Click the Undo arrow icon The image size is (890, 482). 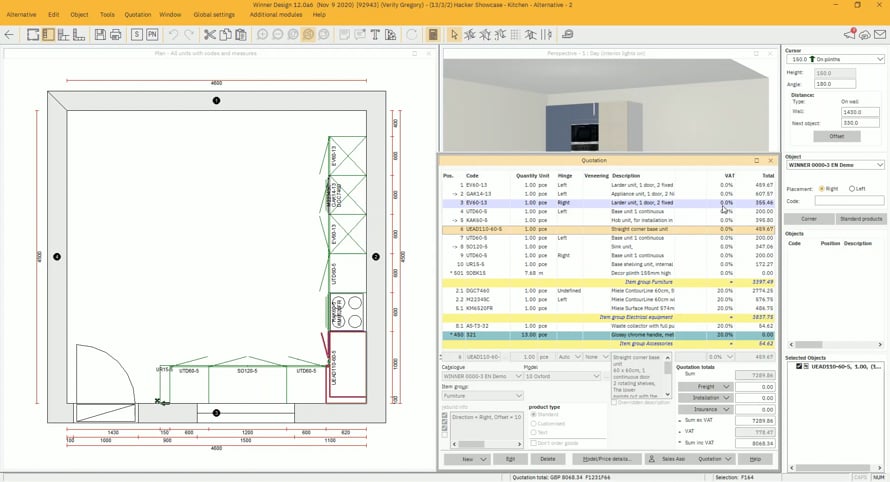174,35
